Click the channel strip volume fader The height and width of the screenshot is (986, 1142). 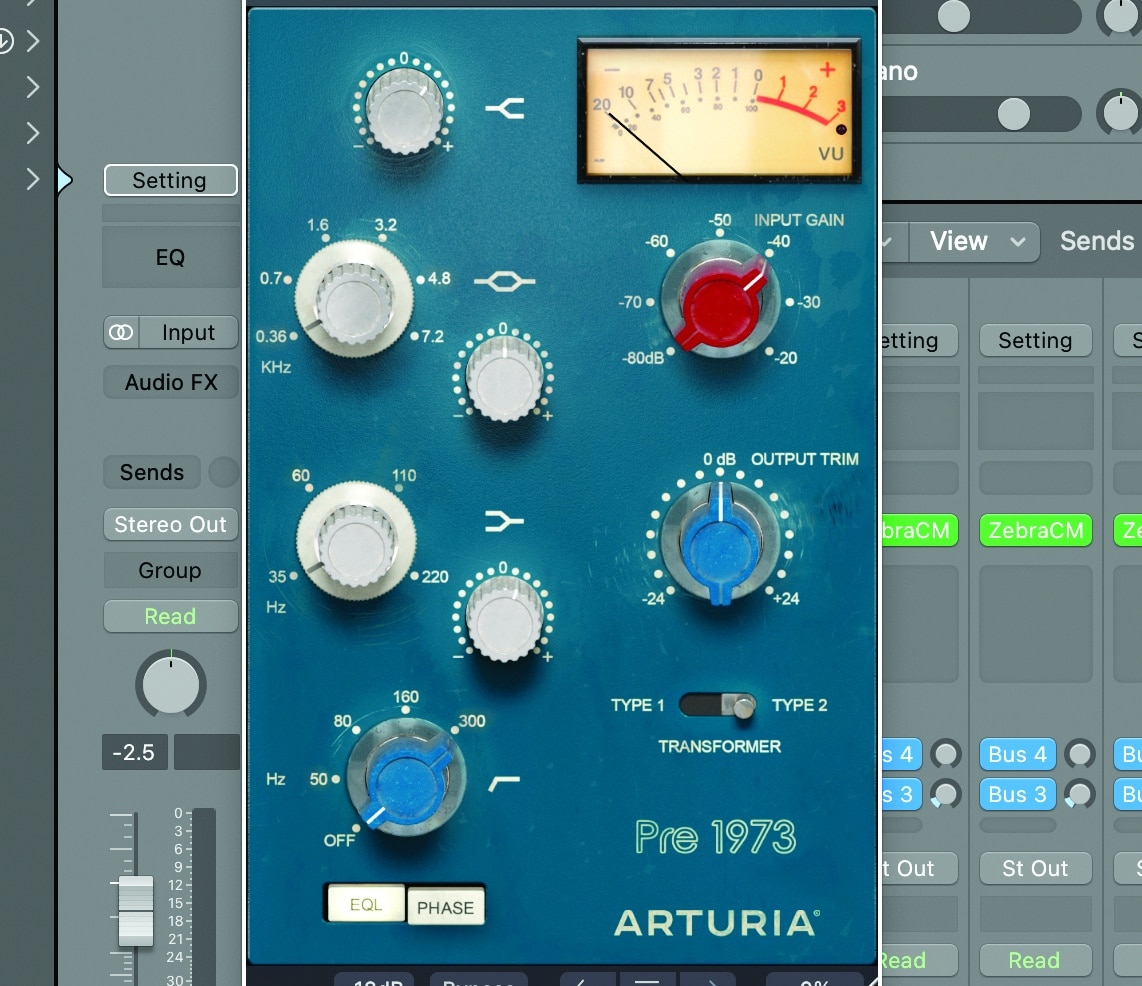pos(136,910)
